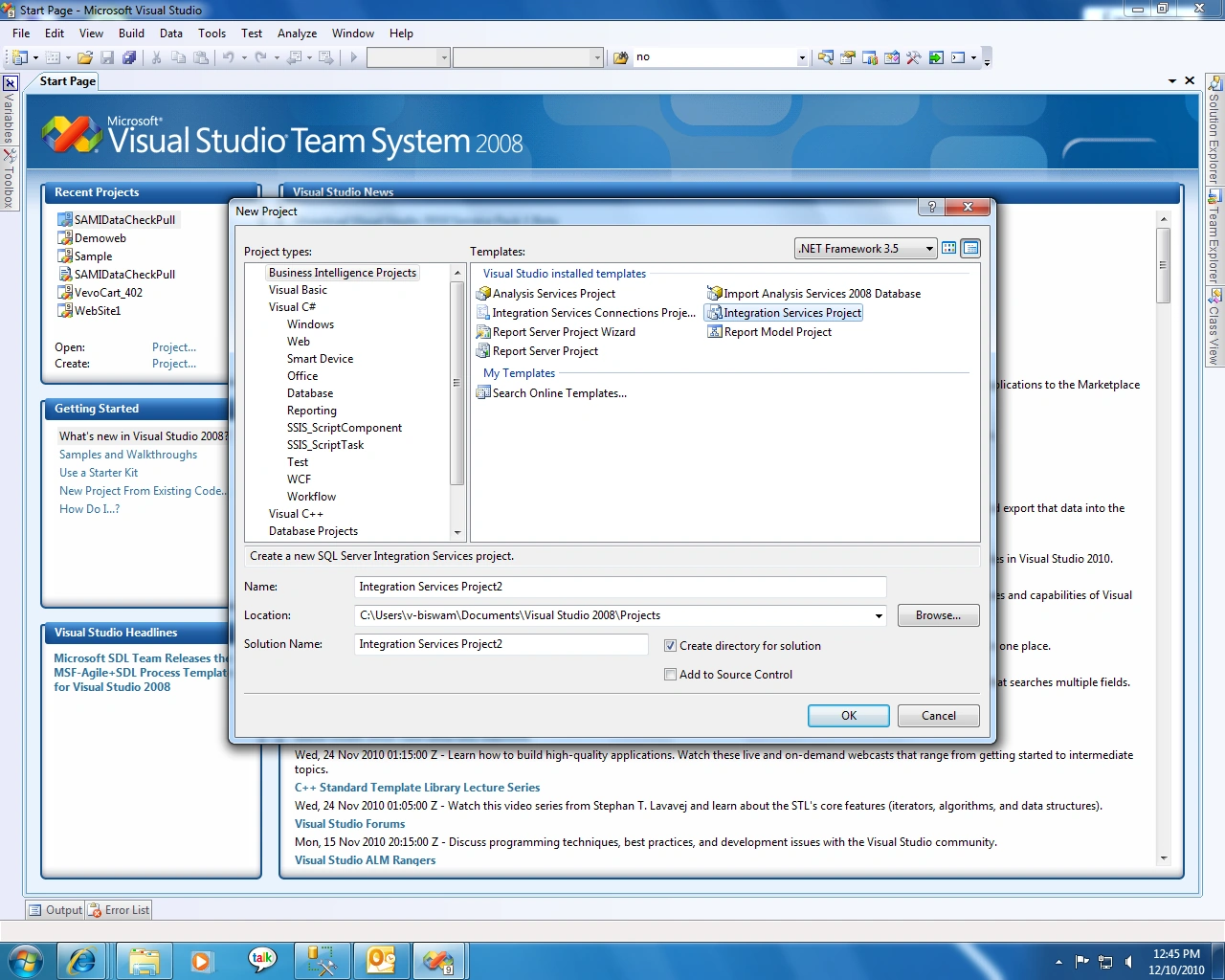The width and height of the screenshot is (1225, 980).
Task: Select Import Analysis Services 2008 Database template
Action: (814, 294)
